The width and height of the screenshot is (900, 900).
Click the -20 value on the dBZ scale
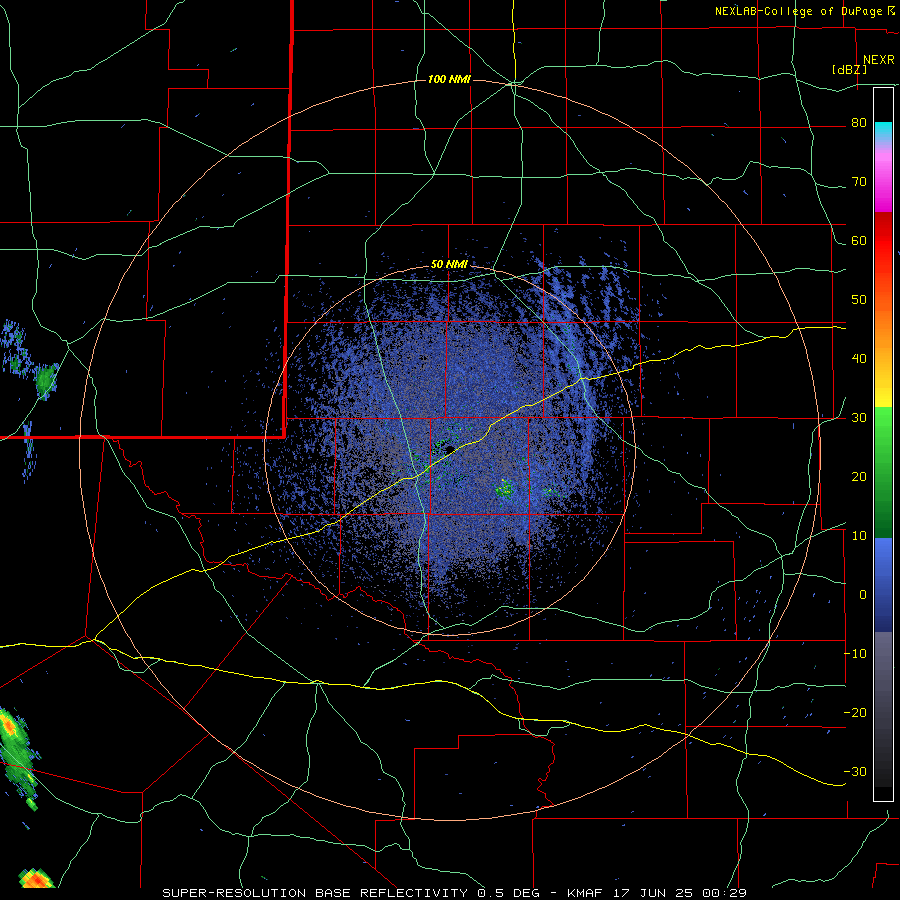(x=855, y=713)
